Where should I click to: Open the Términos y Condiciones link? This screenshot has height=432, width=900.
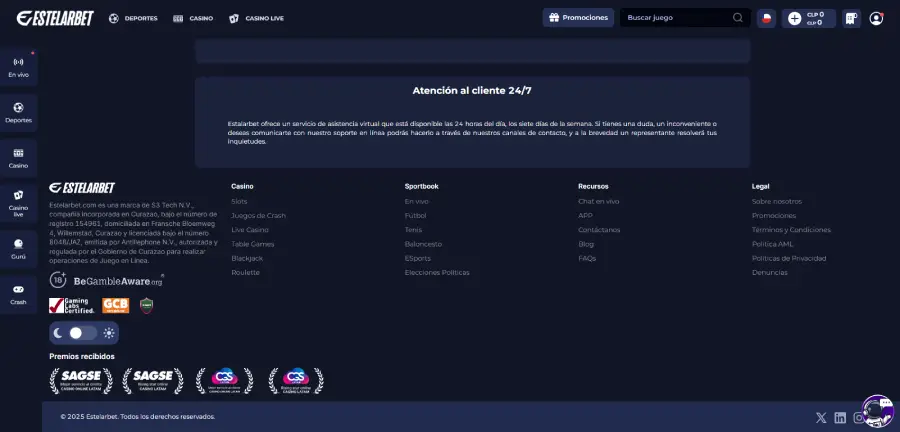tap(791, 230)
